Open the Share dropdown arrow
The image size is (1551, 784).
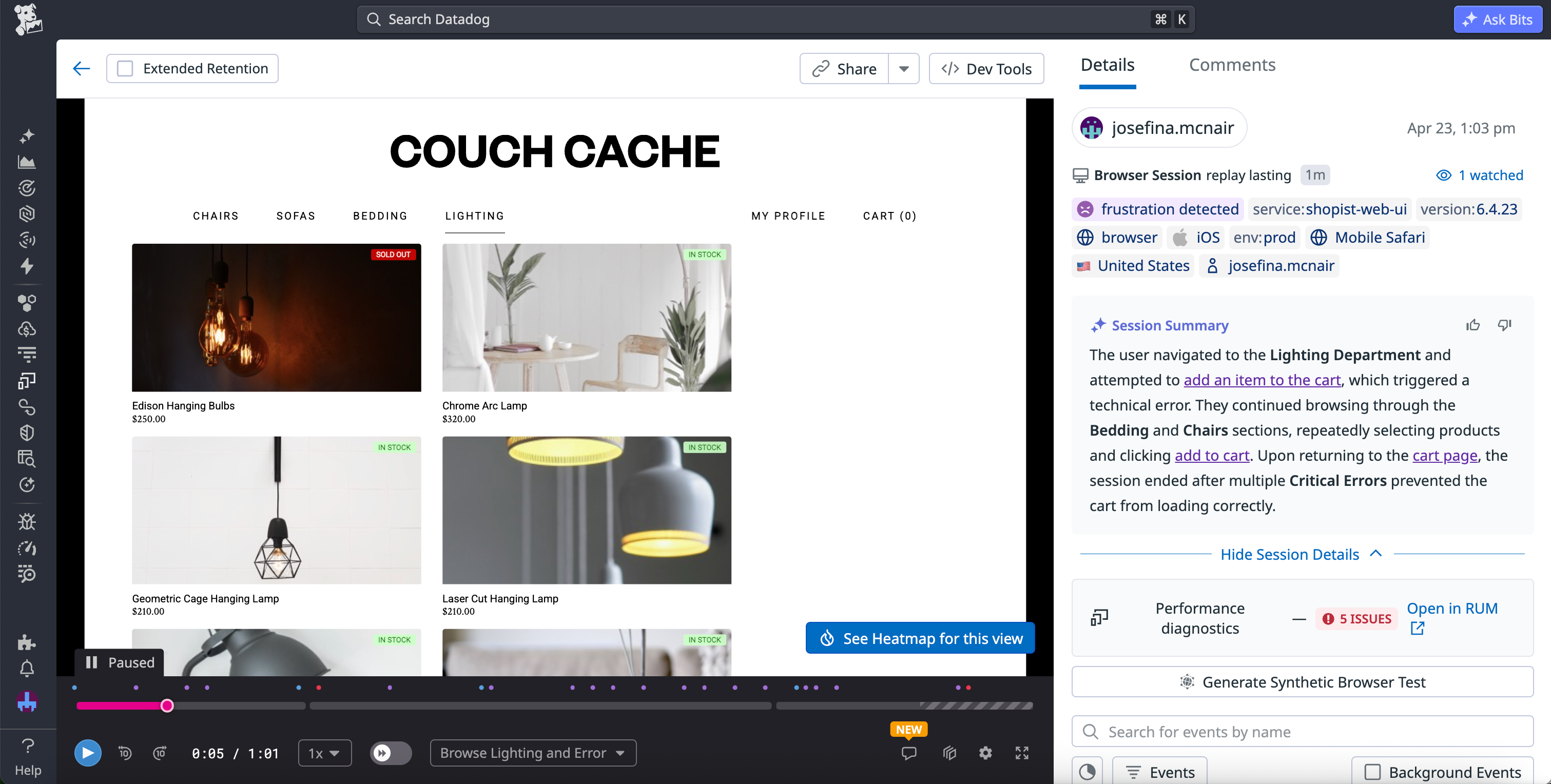tap(904, 69)
